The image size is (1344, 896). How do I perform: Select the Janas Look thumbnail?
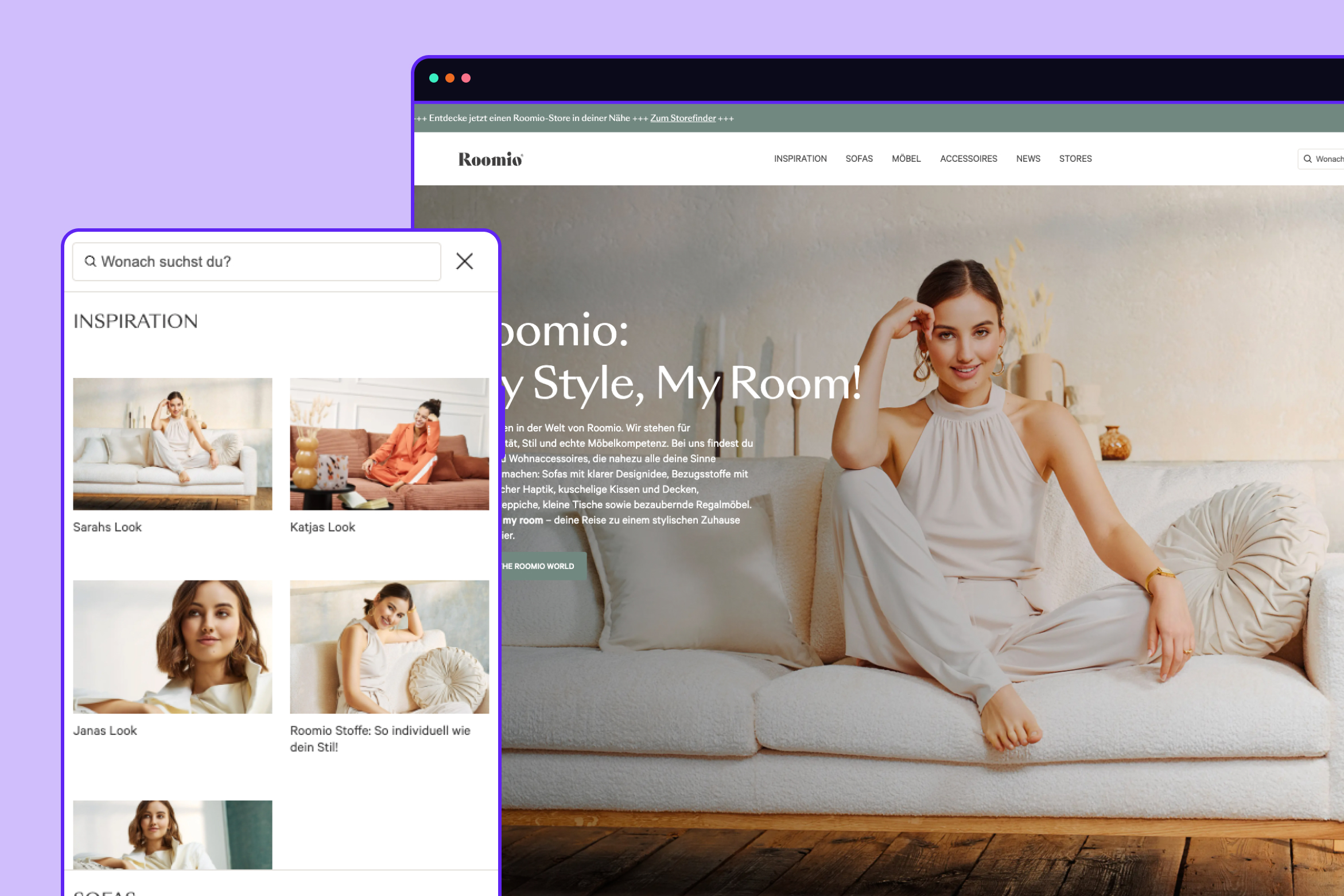[x=172, y=646]
